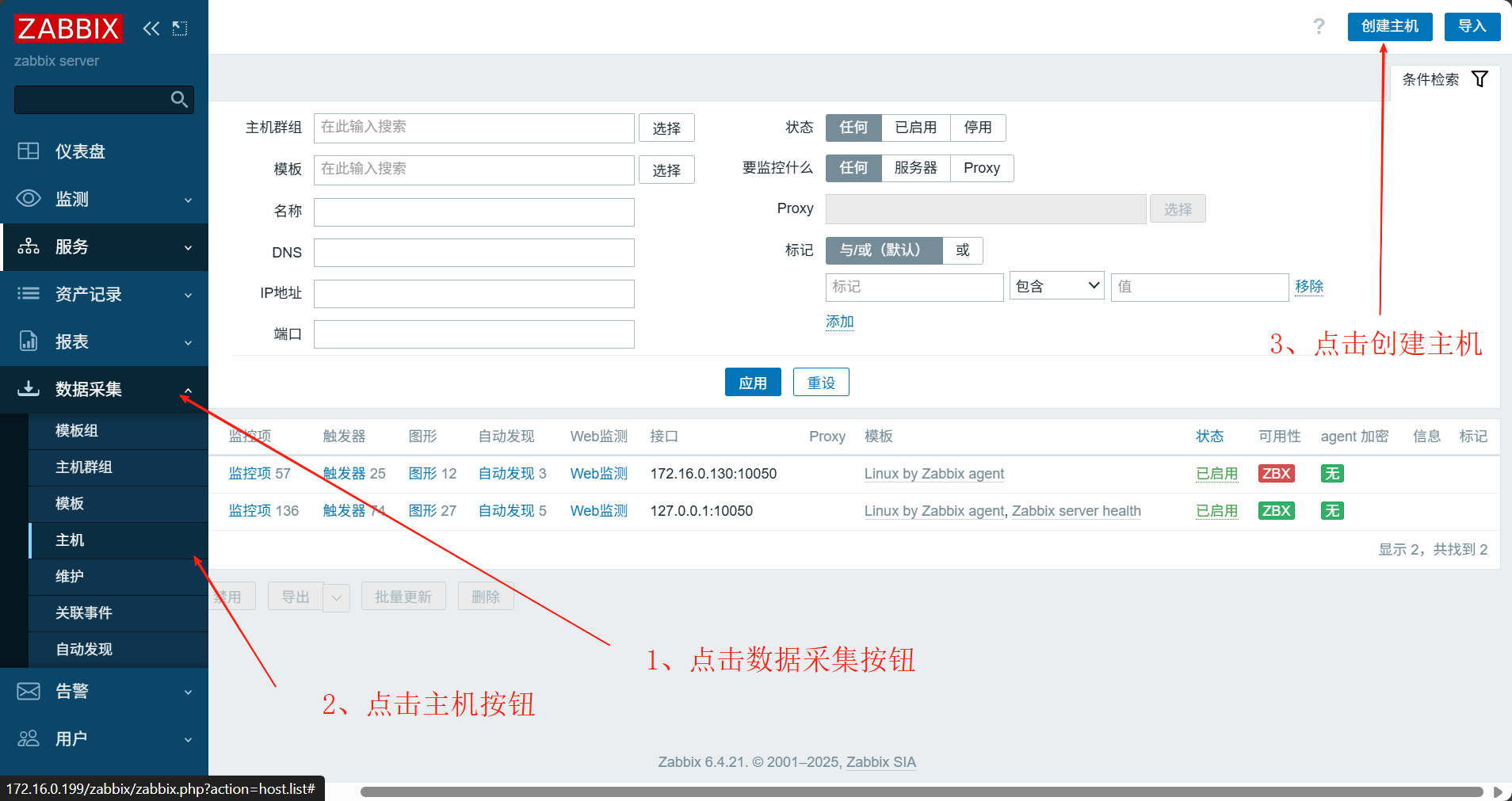Select 已启用 status filter
This screenshot has height=801, width=1512.
(915, 128)
